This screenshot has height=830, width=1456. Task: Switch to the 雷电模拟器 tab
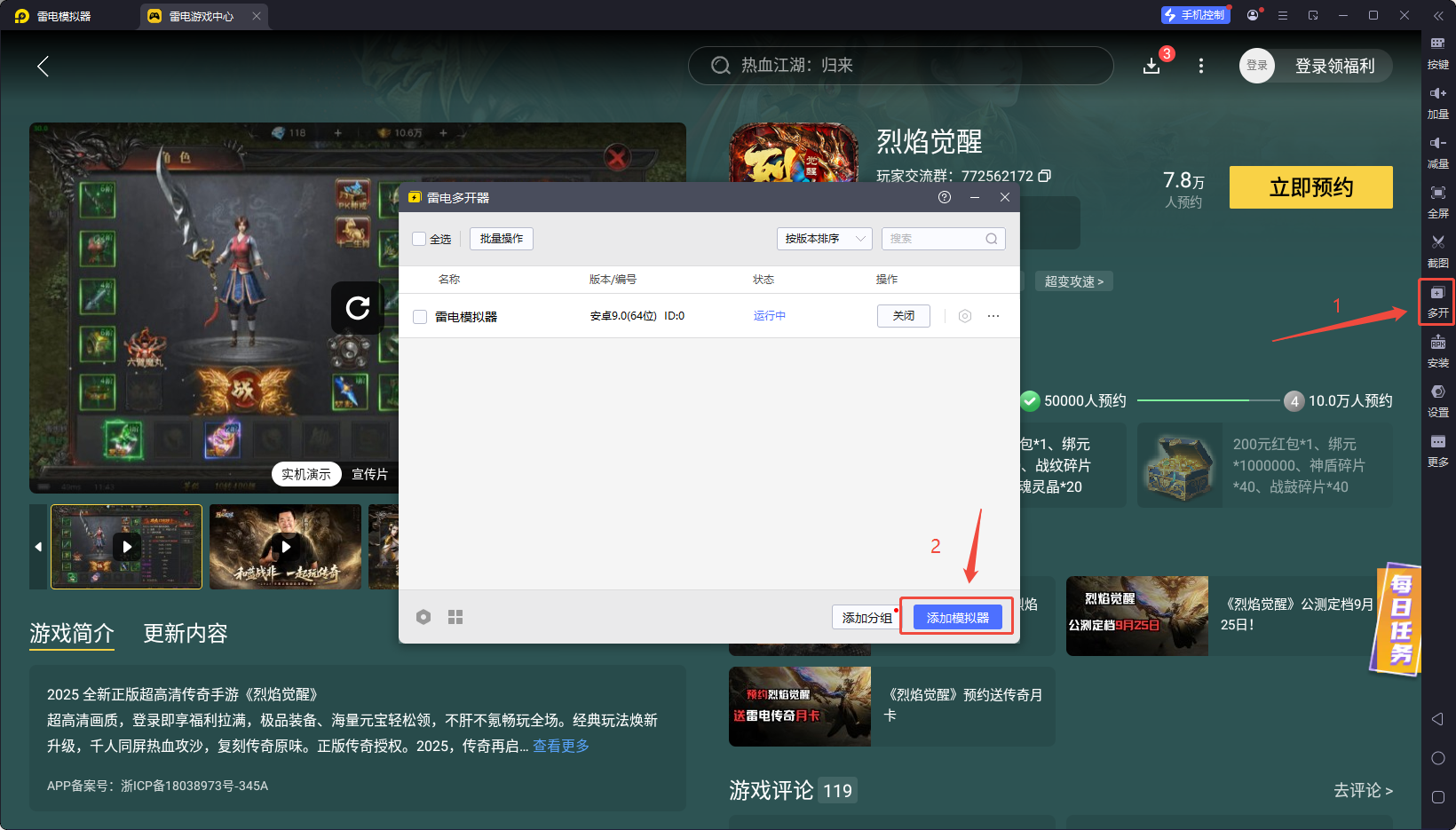click(x=64, y=16)
